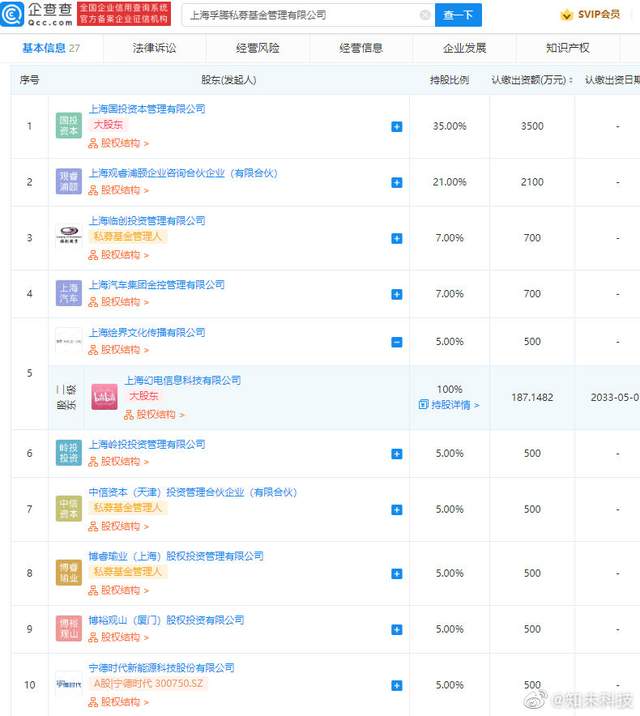This screenshot has height=716, width=640.
Task: Click the 上海幻电信息科技 bilibili logo
Action: 104,397
